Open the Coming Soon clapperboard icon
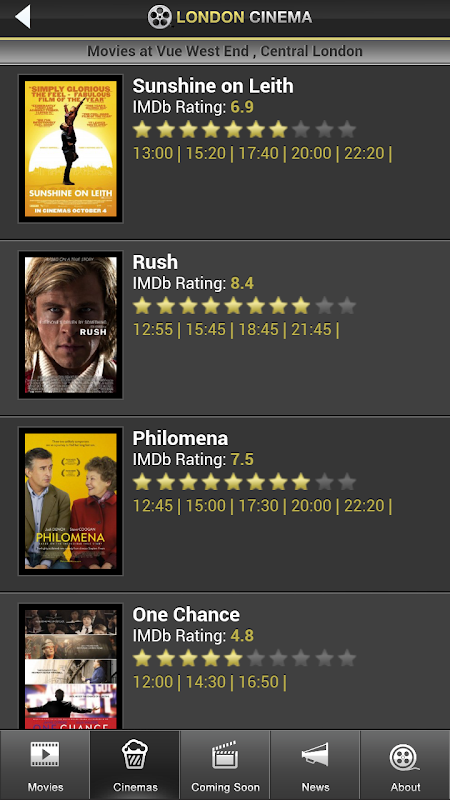450x800 pixels. pyautogui.click(x=225, y=756)
